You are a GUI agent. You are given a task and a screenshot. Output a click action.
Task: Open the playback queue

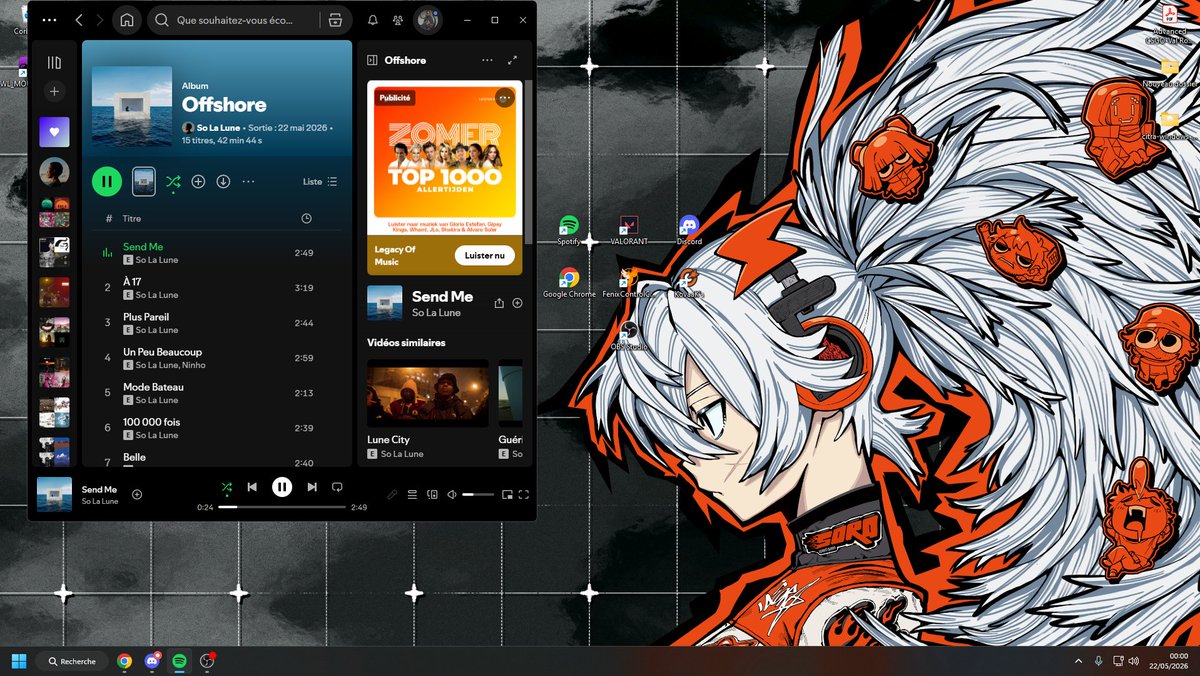click(x=412, y=494)
